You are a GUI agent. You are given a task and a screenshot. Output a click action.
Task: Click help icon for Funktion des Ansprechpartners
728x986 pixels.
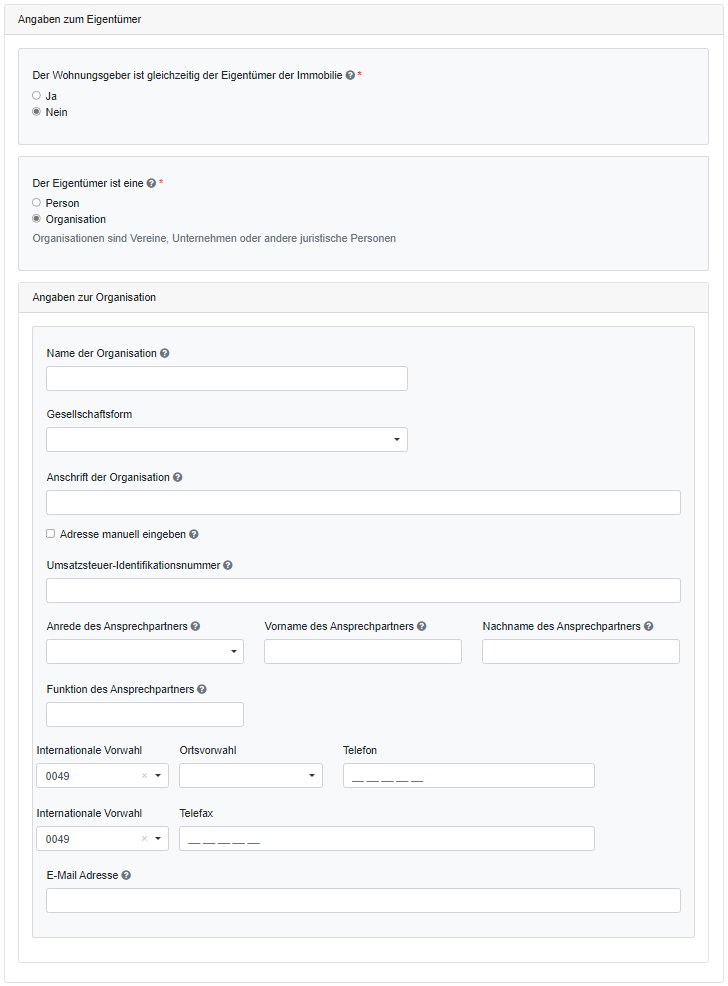(202, 689)
